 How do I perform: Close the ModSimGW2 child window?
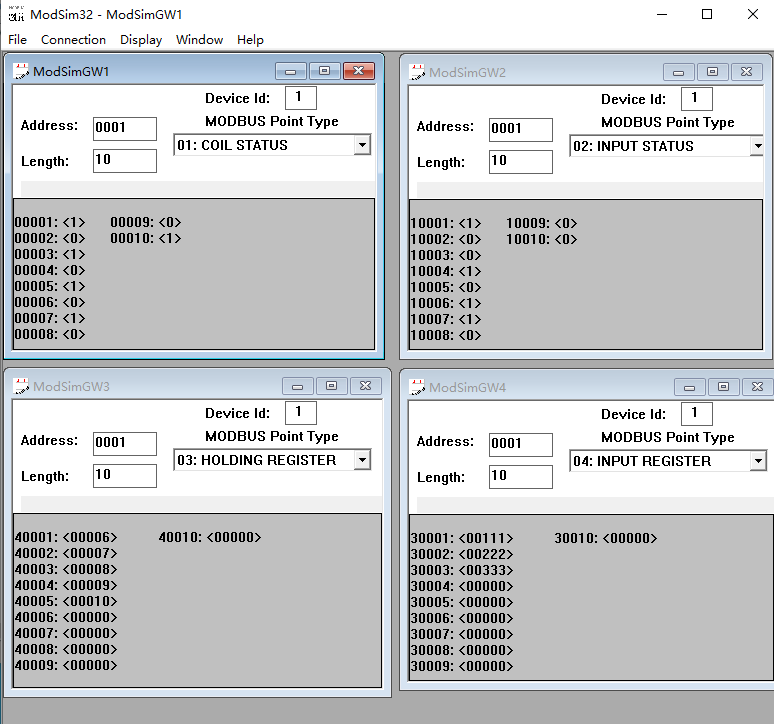[x=747, y=73]
